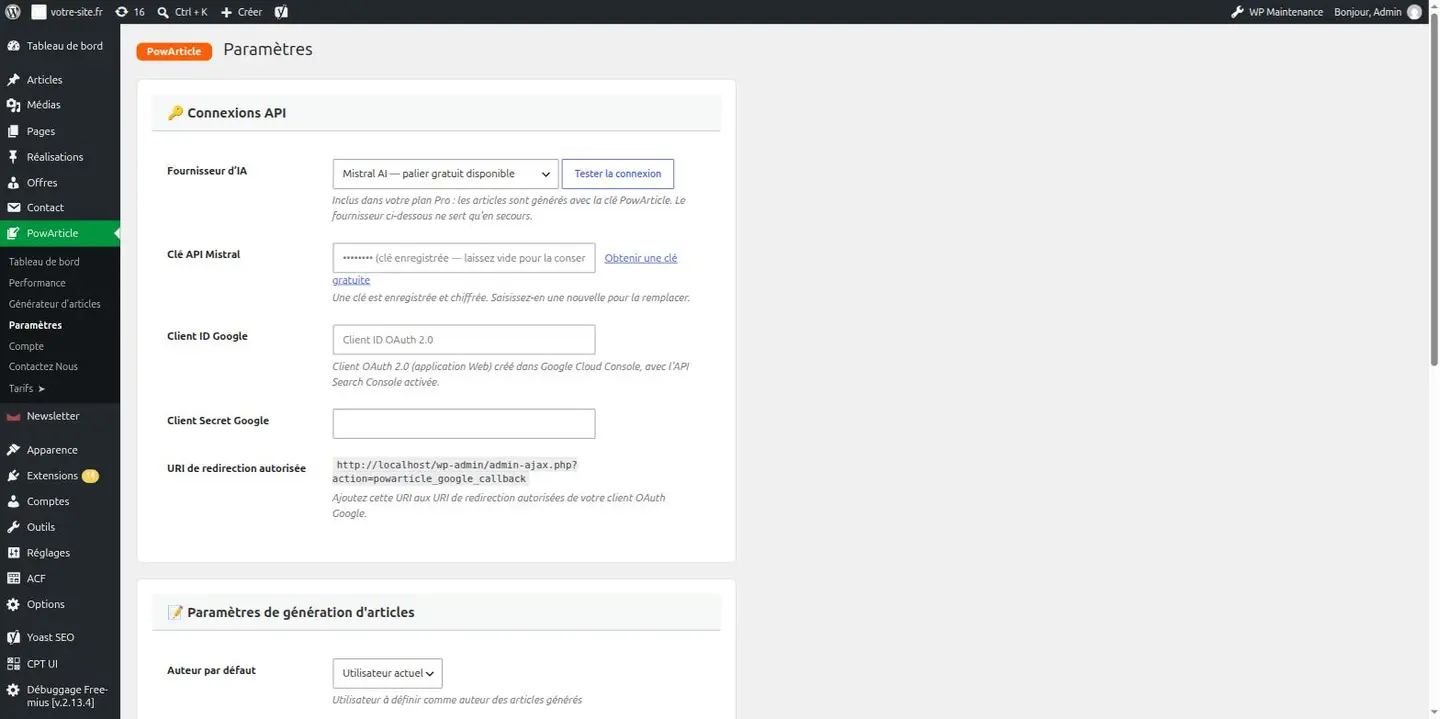1440x719 pixels.
Task: Open the Compte submenu item
Action: [x=26, y=346]
